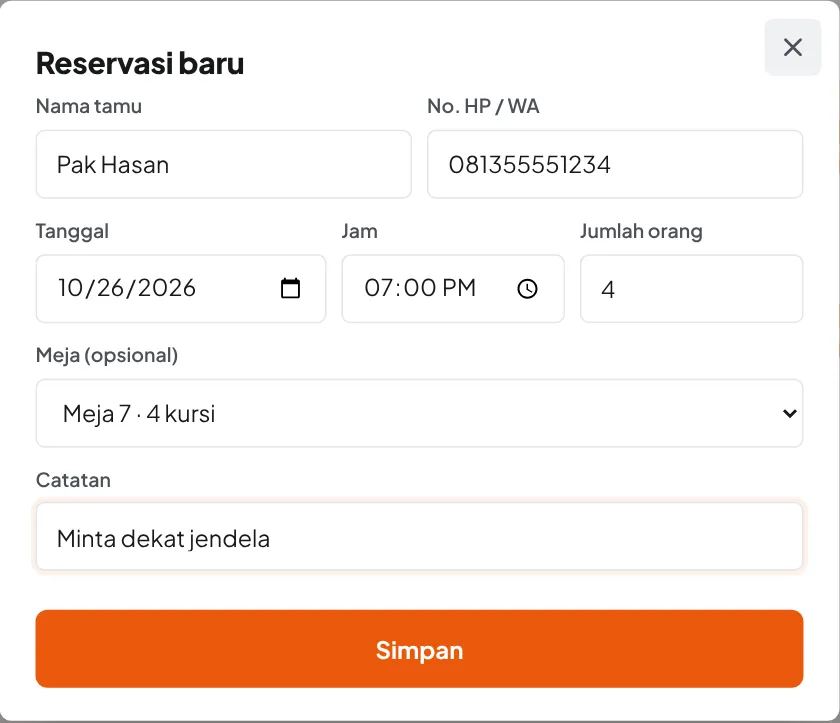Open the clock picker icon in Jam
This screenshot has height=723, width=840.
(527, 289)
